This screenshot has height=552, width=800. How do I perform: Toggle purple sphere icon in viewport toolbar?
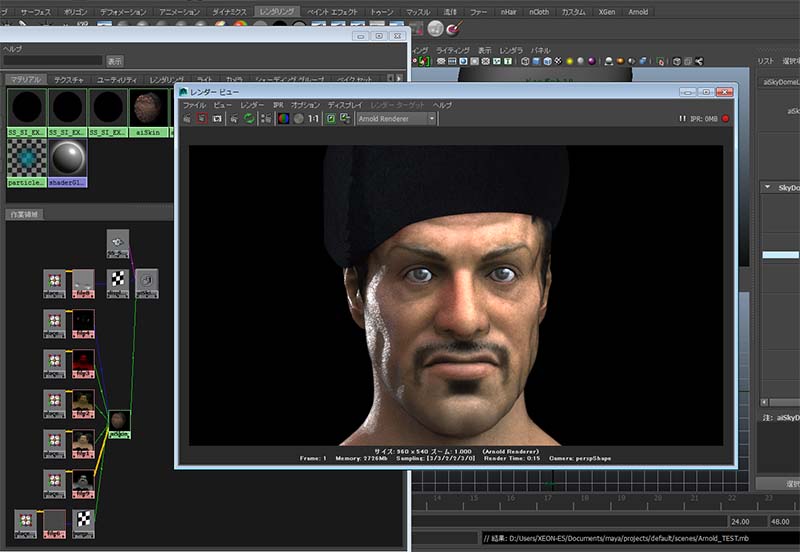pos(591,61)
